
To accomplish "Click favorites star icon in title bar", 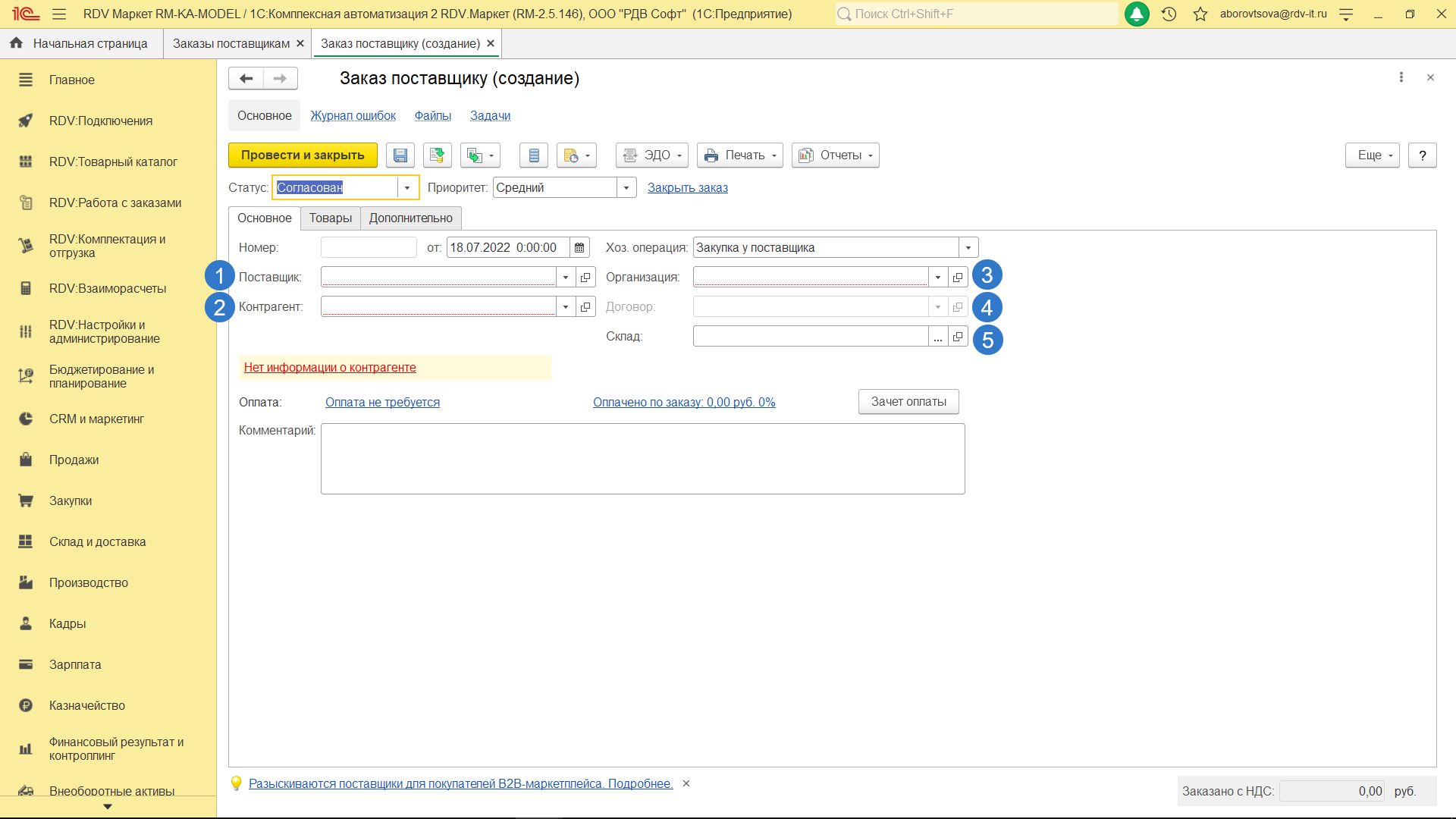I will click(x=1200, y=14).
